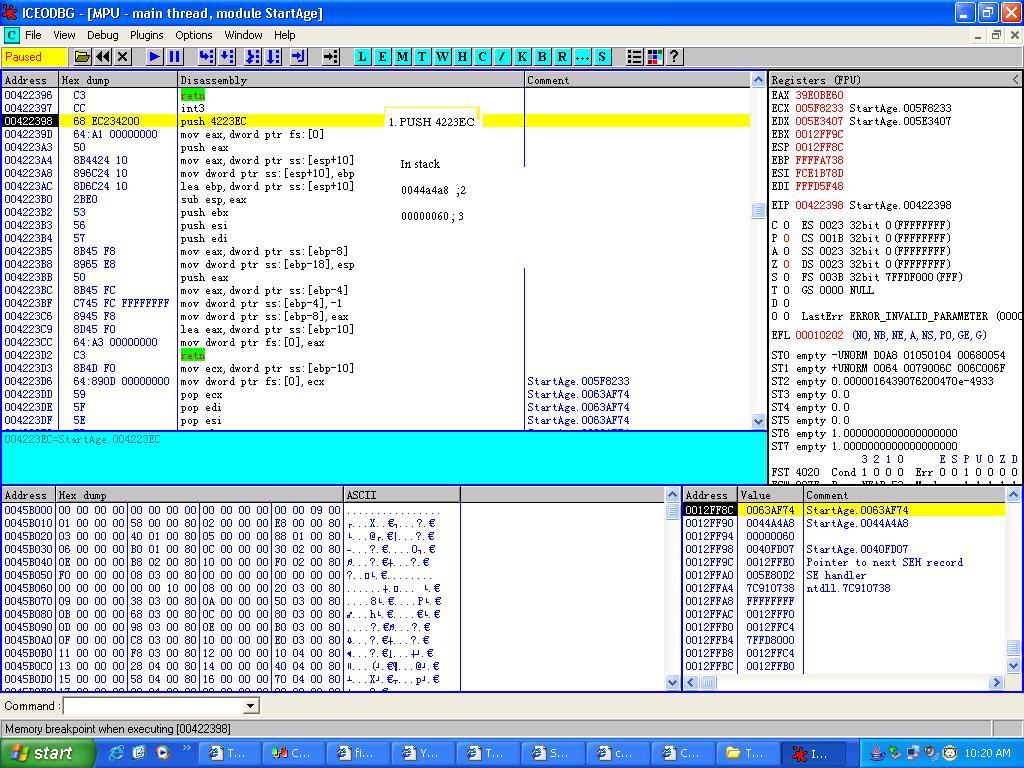Open the View menu
1024x768 pixels.
64,35
